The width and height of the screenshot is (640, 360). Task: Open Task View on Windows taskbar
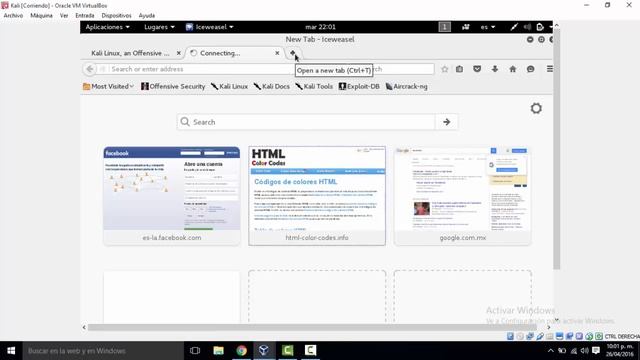(x=195, y=351)
